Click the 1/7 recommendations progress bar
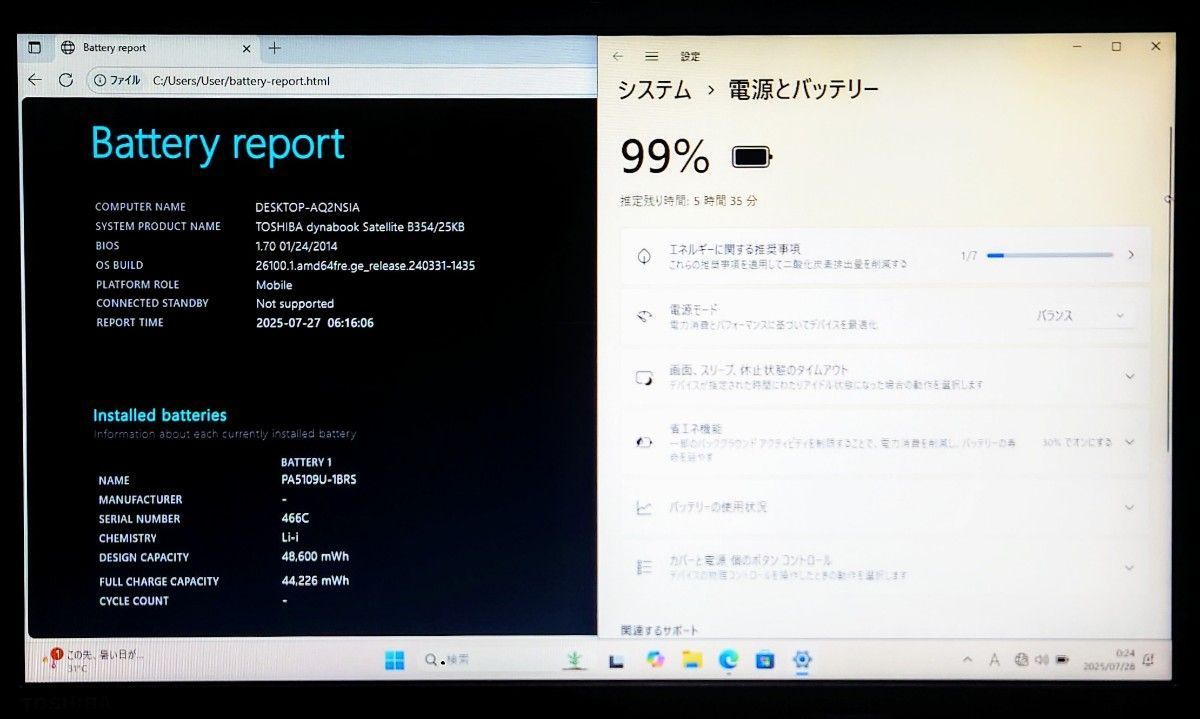The width and height of the screenshot is (1200, 719). (x=1050, y=255)
